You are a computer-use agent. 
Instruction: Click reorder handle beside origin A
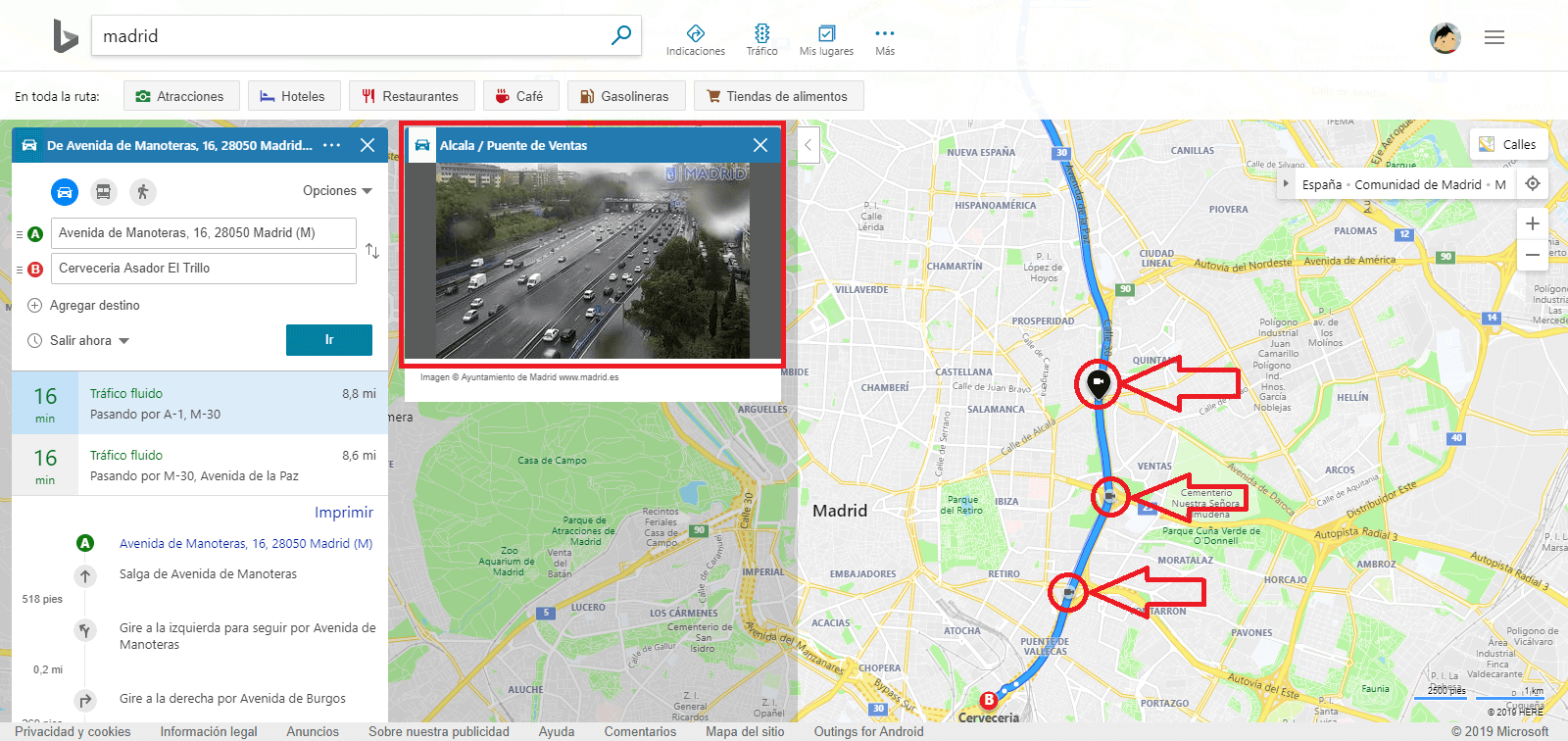tap(20, 234)
